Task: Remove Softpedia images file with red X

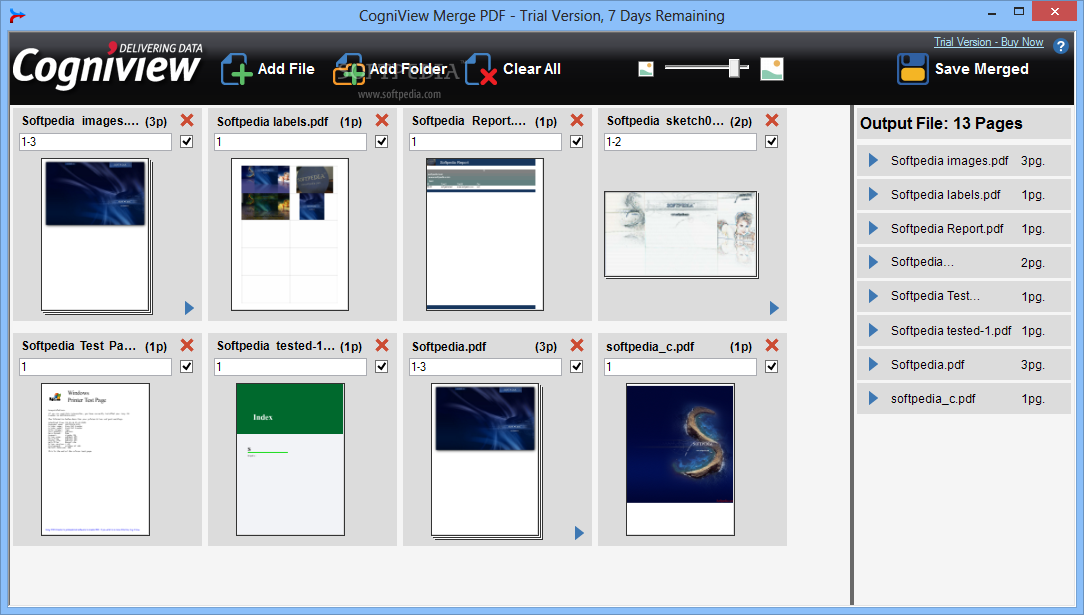Action: click(187, 120)
